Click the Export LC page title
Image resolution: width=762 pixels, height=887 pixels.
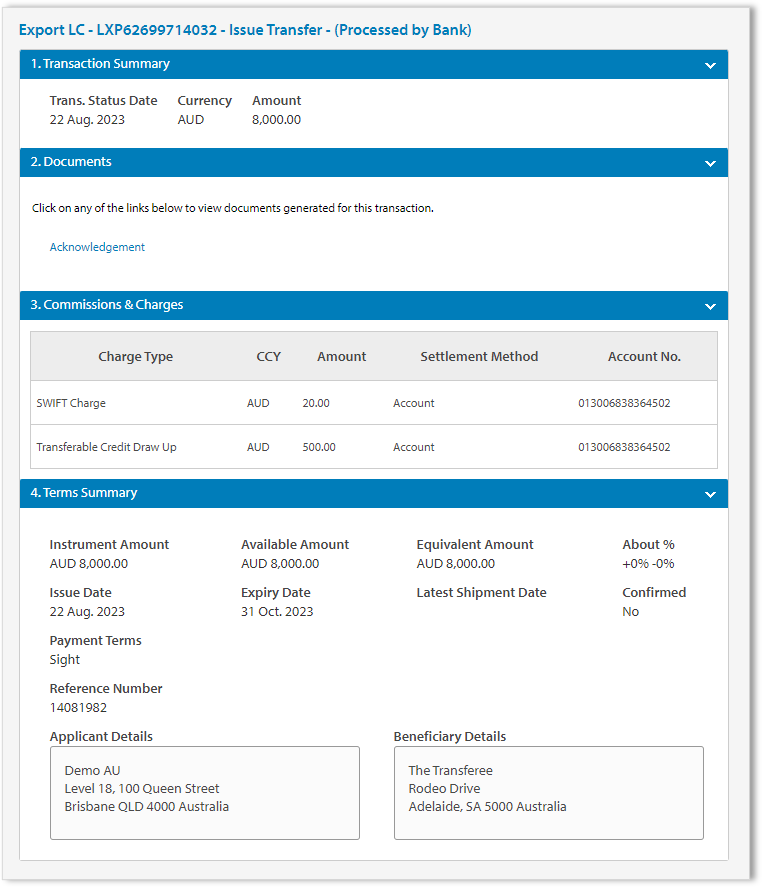click(245, 30)
